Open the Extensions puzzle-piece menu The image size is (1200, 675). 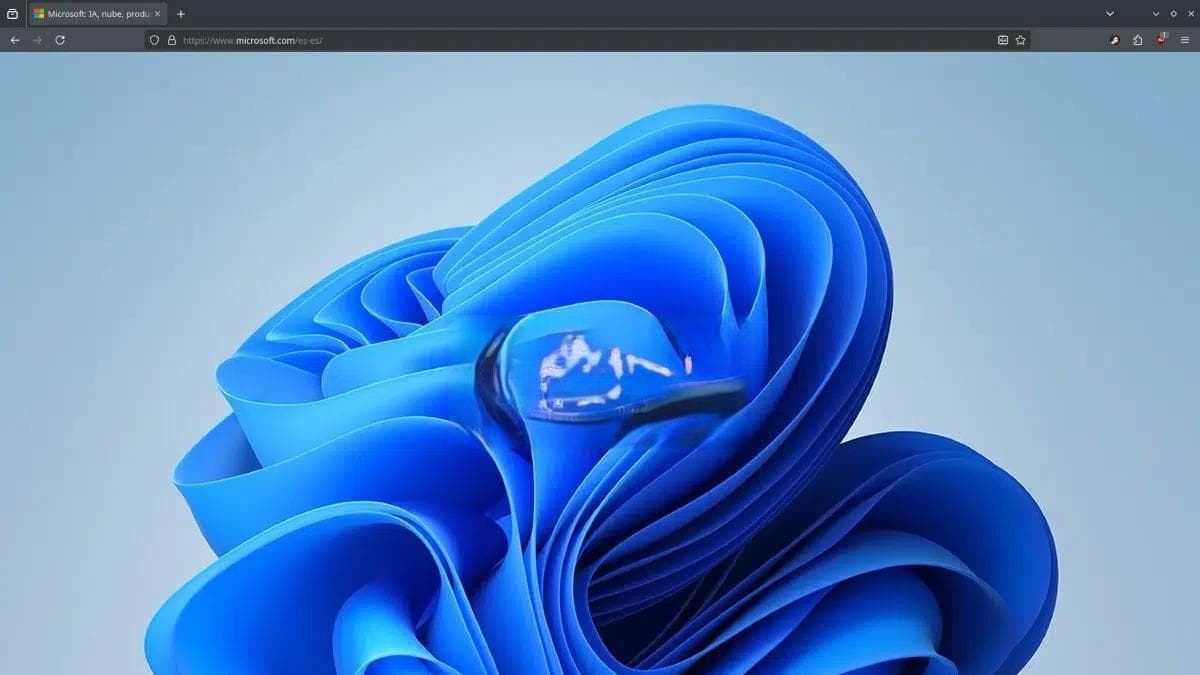click(1138, 40)
